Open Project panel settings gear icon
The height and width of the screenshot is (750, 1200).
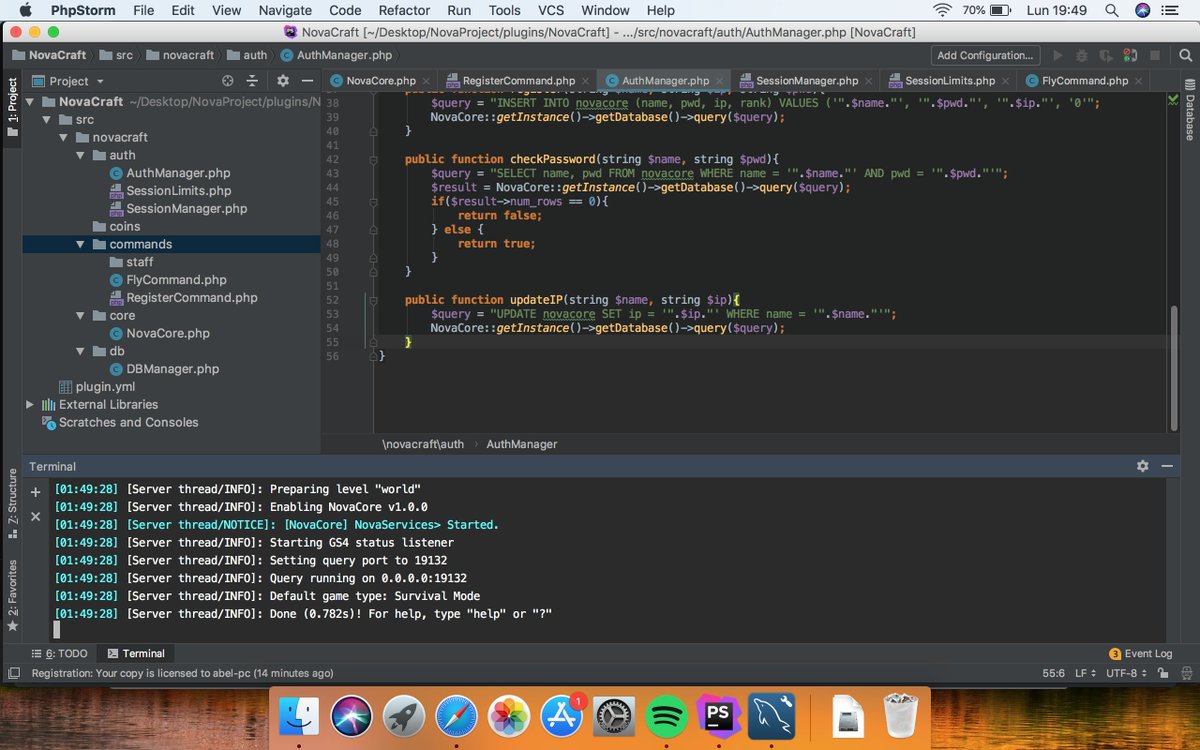click(x=283, y=81)
